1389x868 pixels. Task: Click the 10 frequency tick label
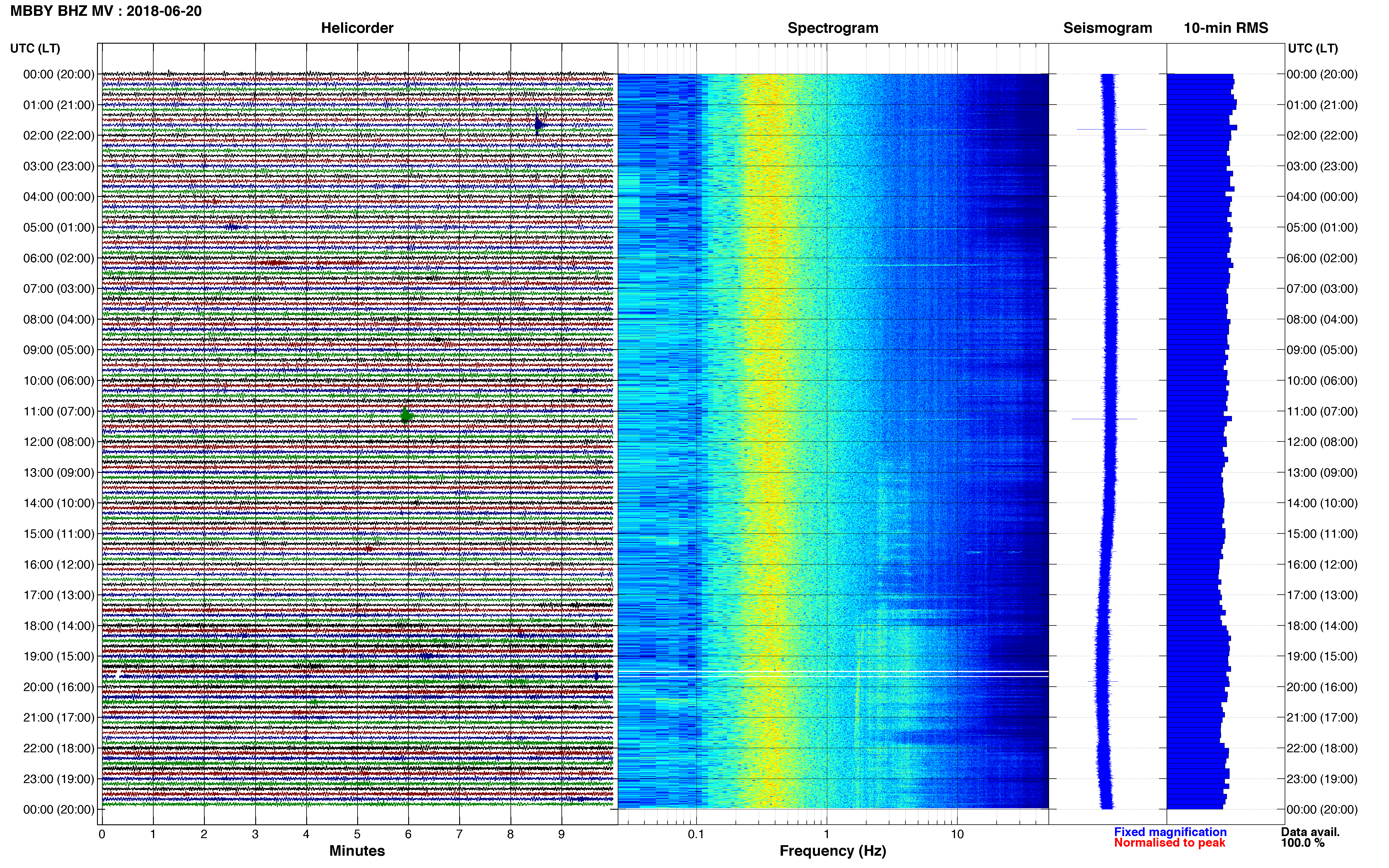(957, 835)
